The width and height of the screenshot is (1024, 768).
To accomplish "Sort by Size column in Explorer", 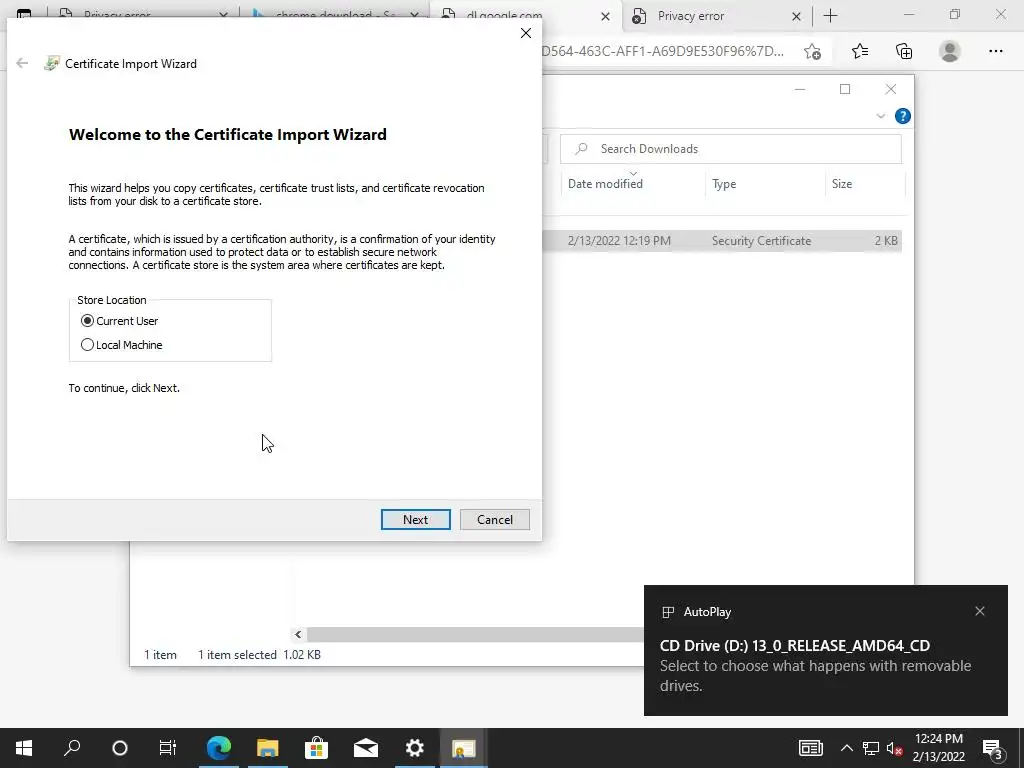I will click(x=865, y=184).
